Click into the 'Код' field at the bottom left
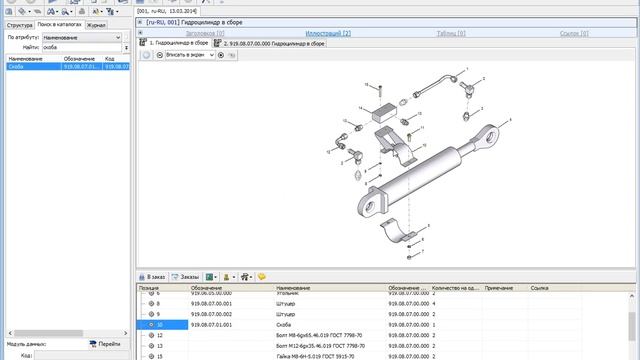Viewport: 640px width, 360px height. (x=82, y=356)
